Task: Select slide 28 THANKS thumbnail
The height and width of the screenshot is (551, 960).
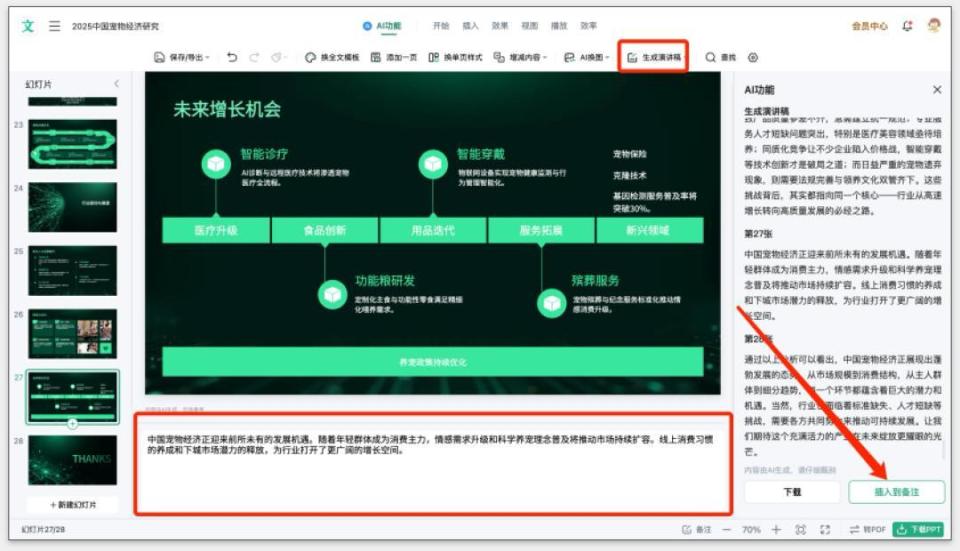Action: 72,460
